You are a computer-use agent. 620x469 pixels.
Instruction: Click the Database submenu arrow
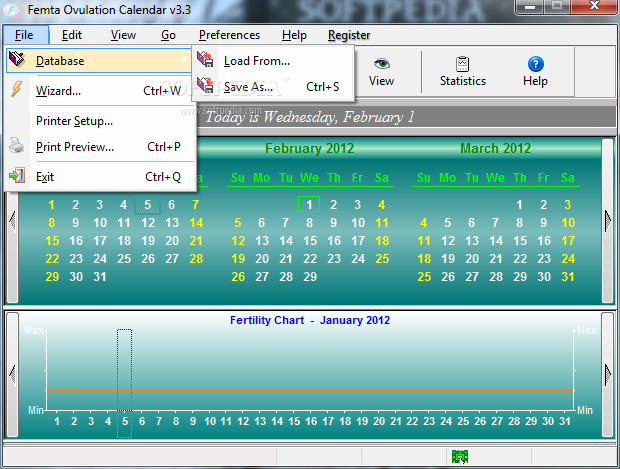tap(185, 59)
